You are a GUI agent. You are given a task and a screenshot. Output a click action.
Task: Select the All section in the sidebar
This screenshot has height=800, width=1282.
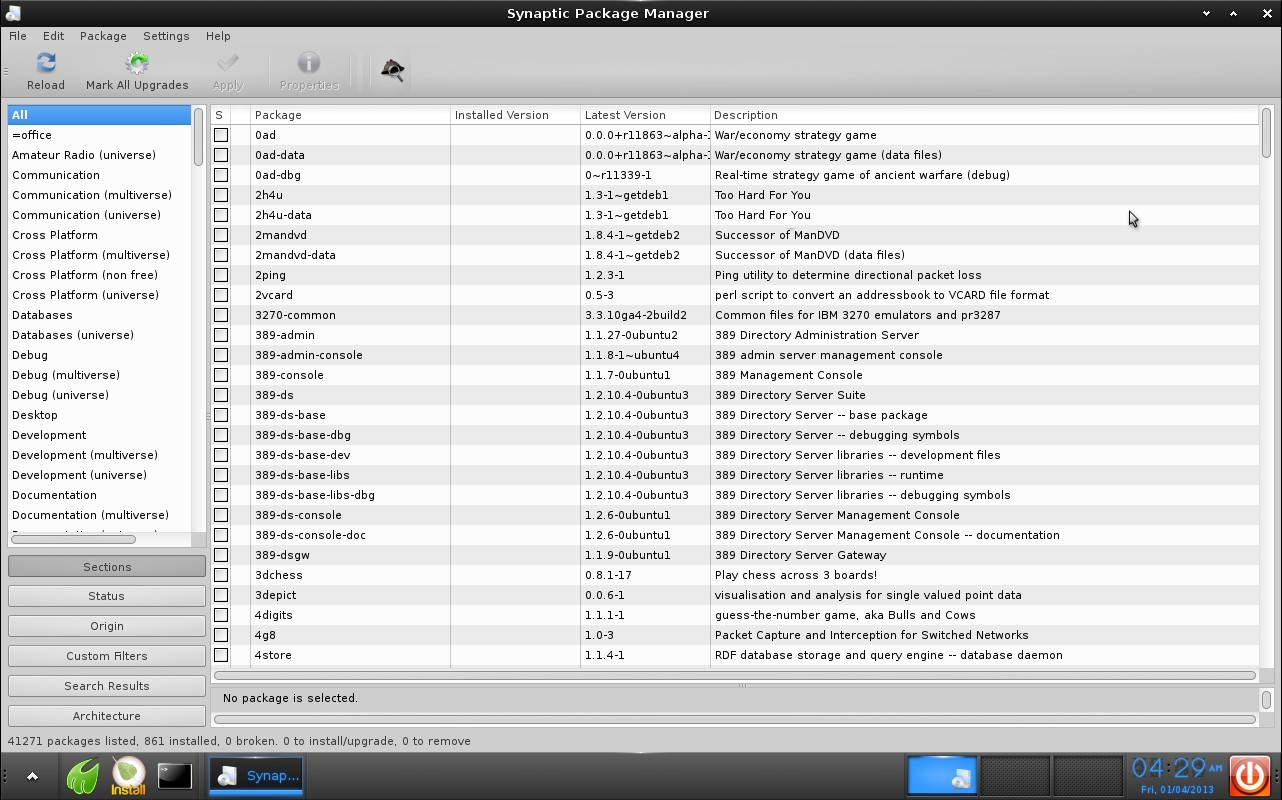coord(100,115)
